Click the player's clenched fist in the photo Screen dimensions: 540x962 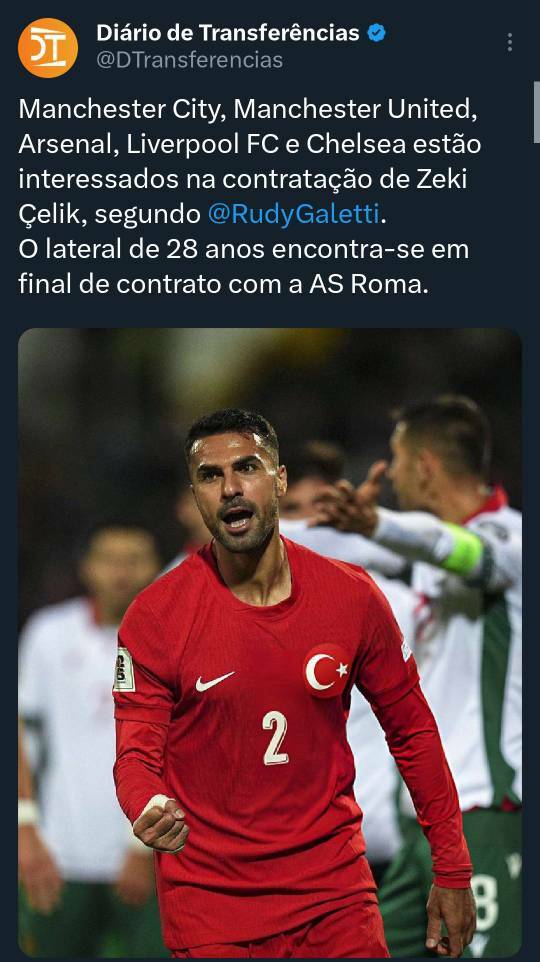tap(161, 824)
